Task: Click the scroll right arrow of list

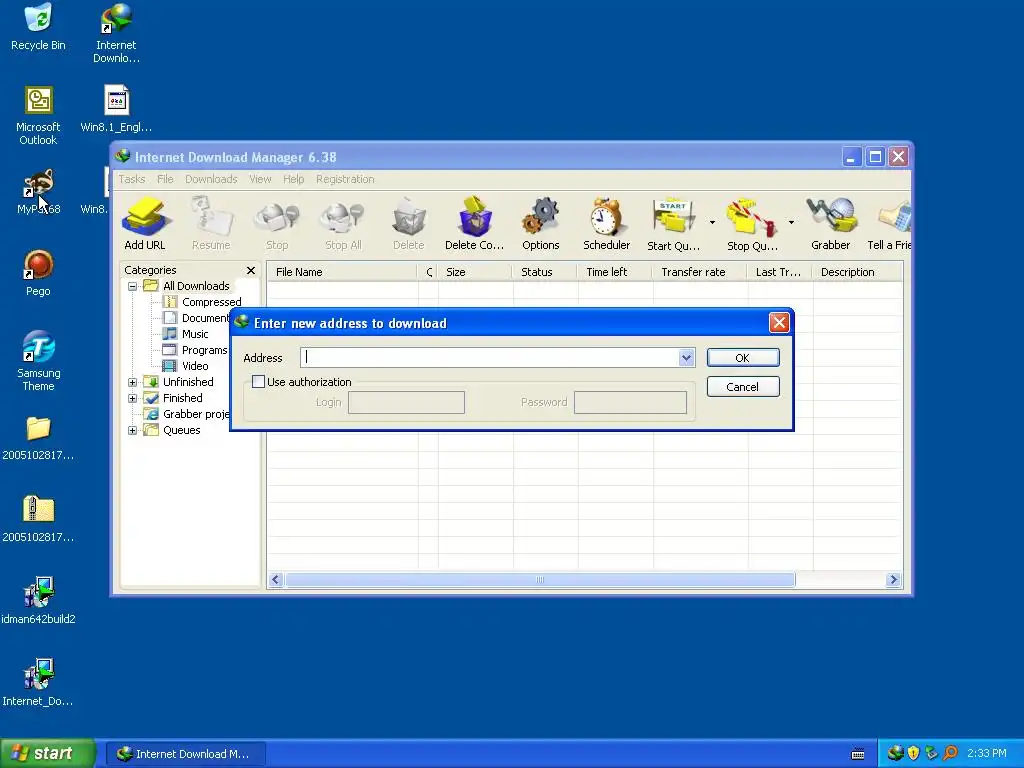Action: coord(893,580)
